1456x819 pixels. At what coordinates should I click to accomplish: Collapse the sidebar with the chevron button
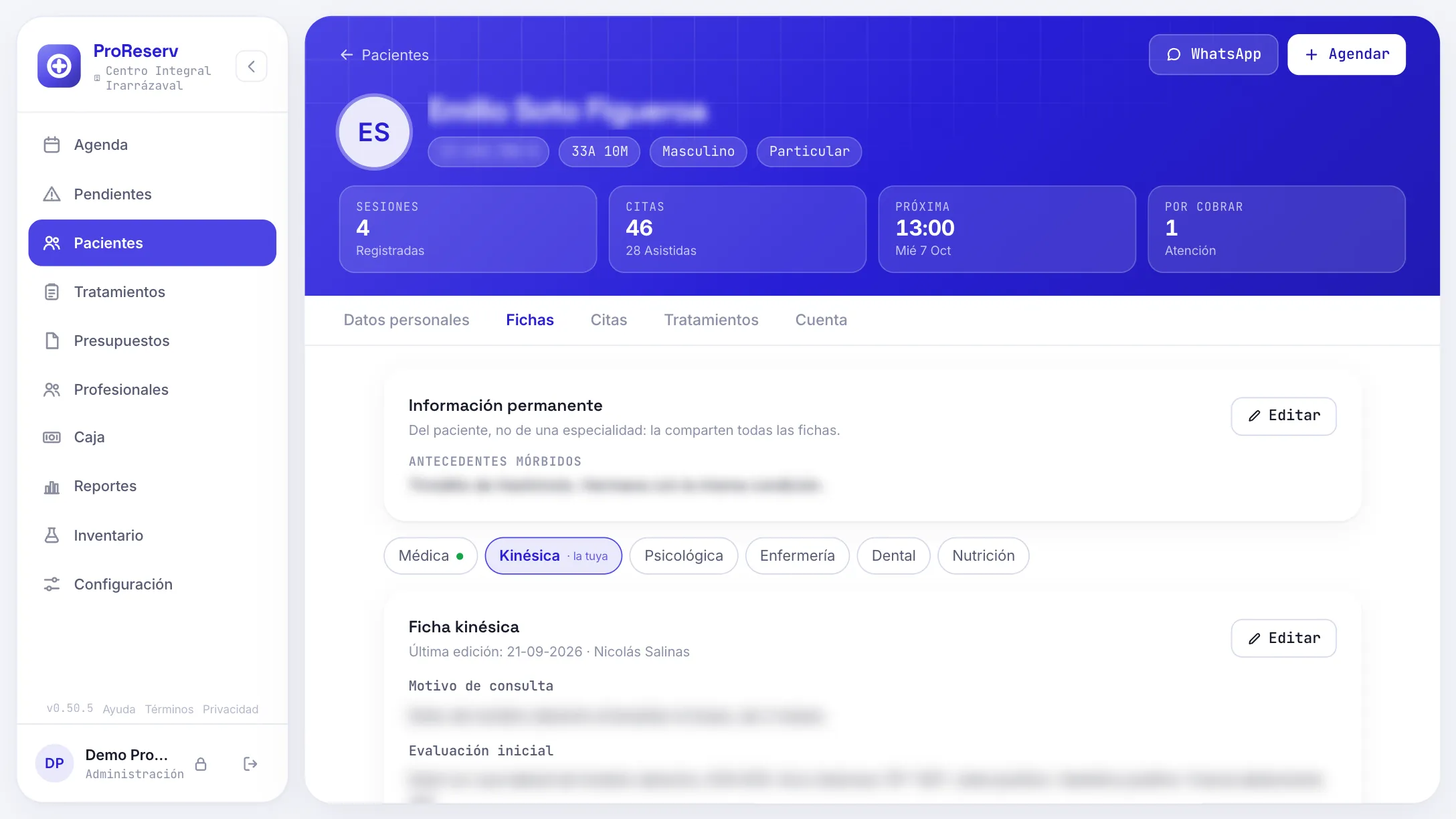click(x=252, y=66)
